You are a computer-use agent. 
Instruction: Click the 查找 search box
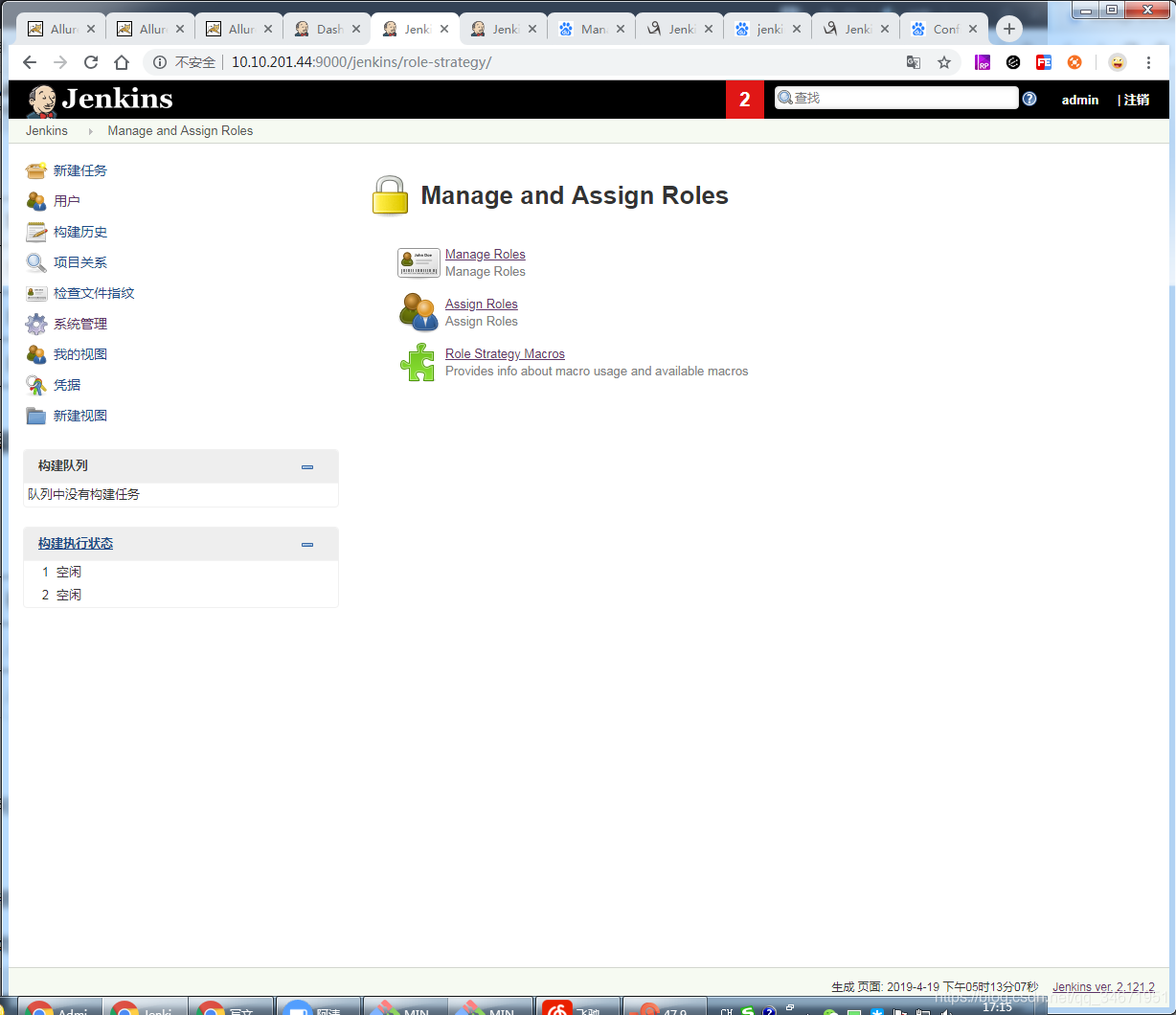pos(896,98)
